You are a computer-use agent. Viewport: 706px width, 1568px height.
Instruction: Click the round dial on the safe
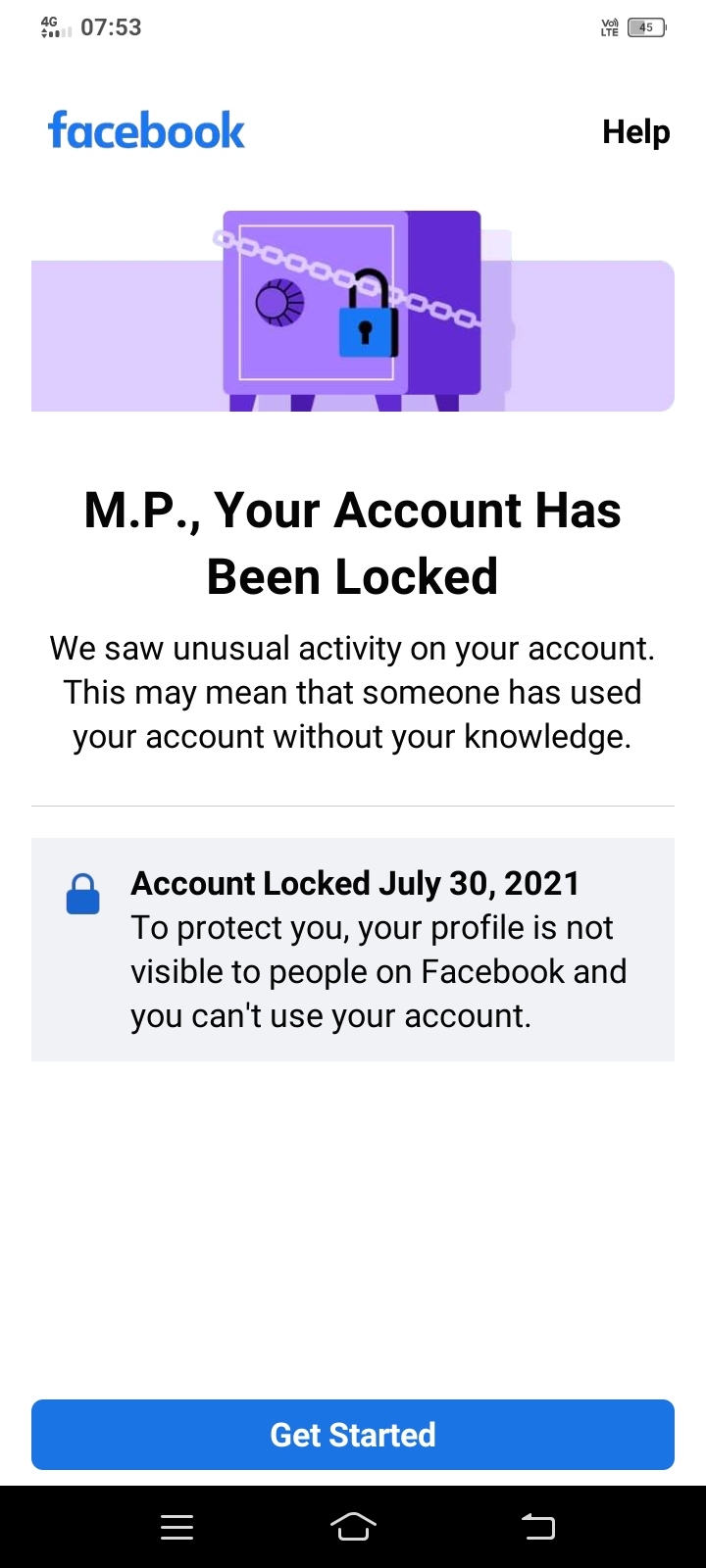280,303
